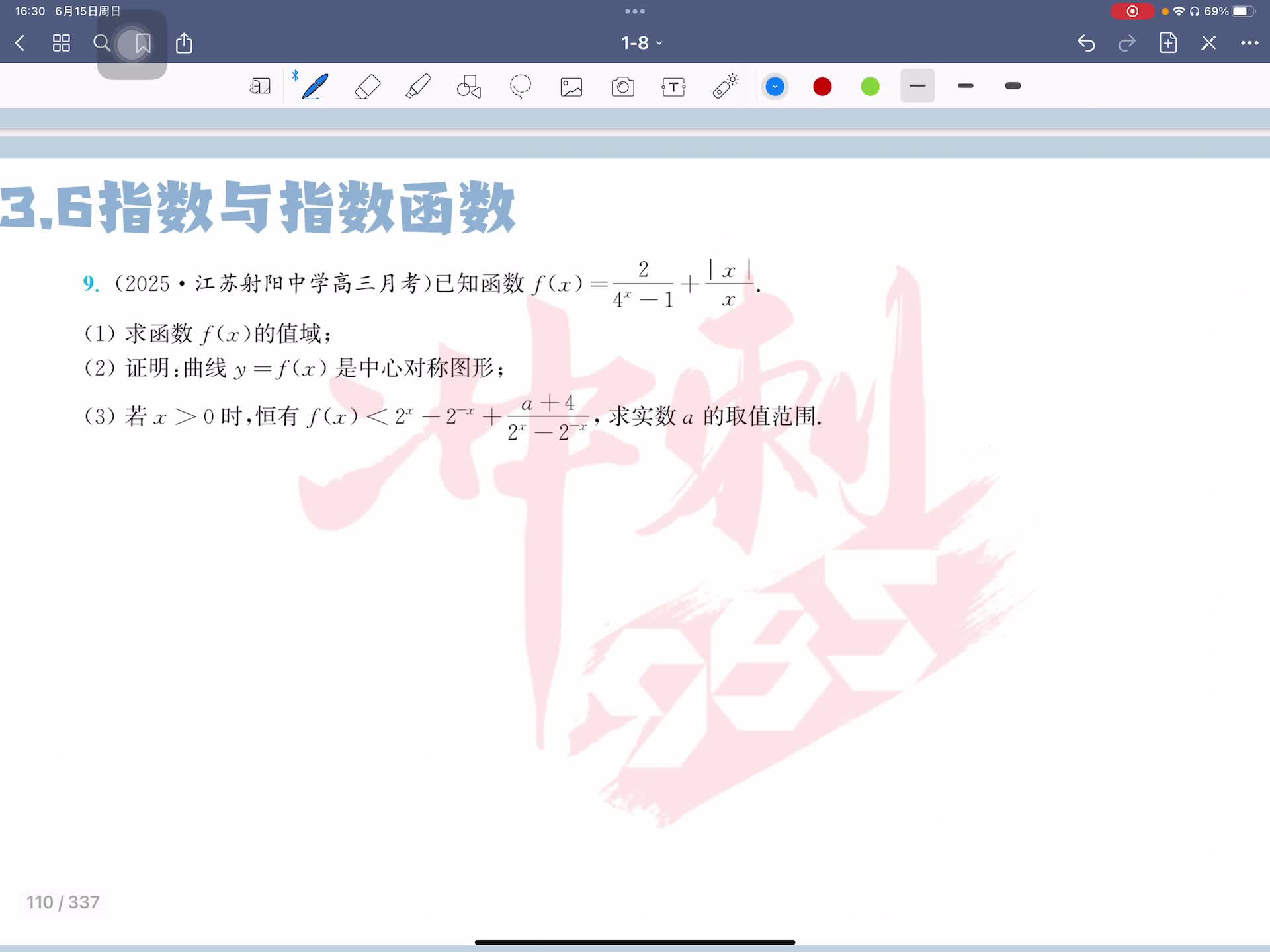Open the share export menu
The image size is (1270, 952).
184,44
